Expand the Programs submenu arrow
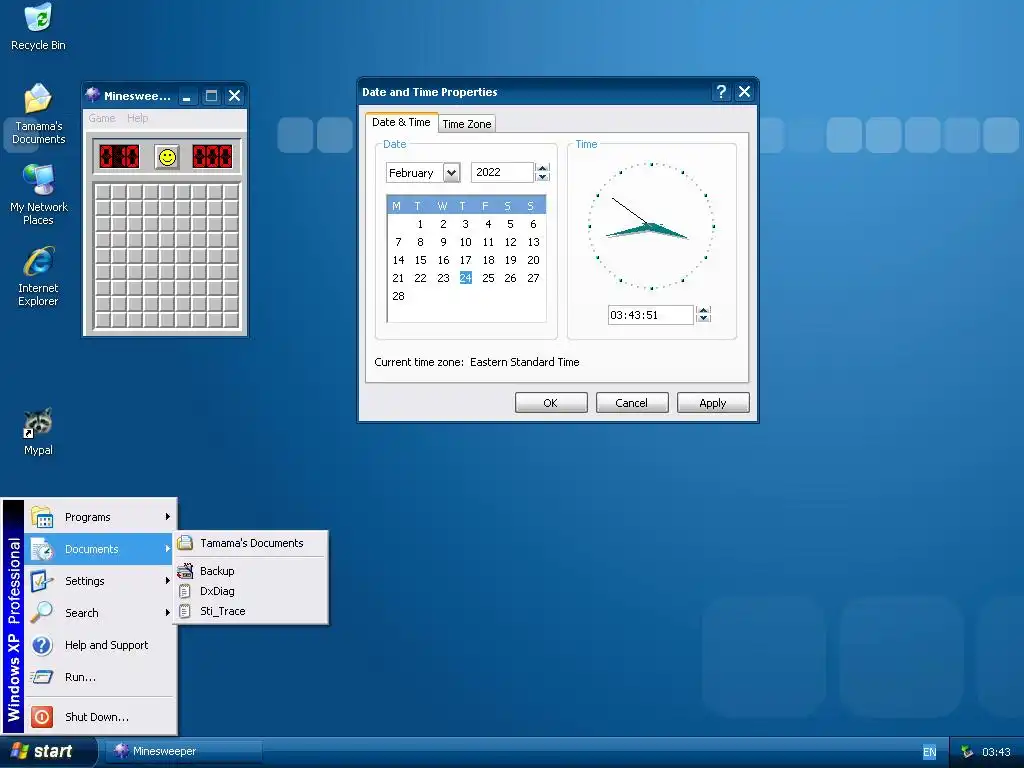Screen dimensions: 1024x768 (x=168, y=517)
